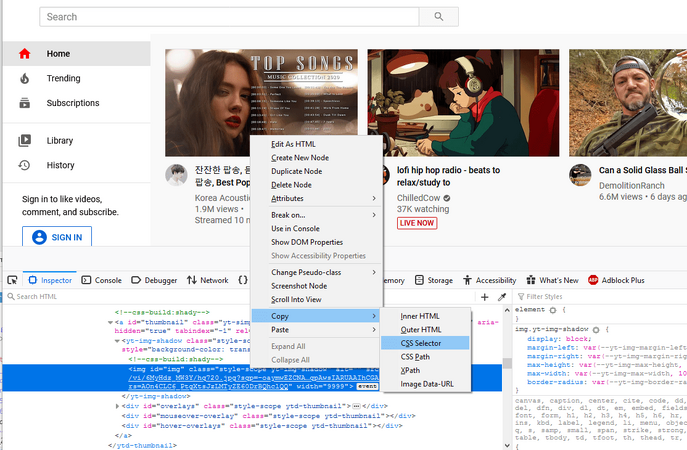This screenshot has width=687, height=450.
Task: Focus the YouTube Search input field
Action: pos(229,17)
